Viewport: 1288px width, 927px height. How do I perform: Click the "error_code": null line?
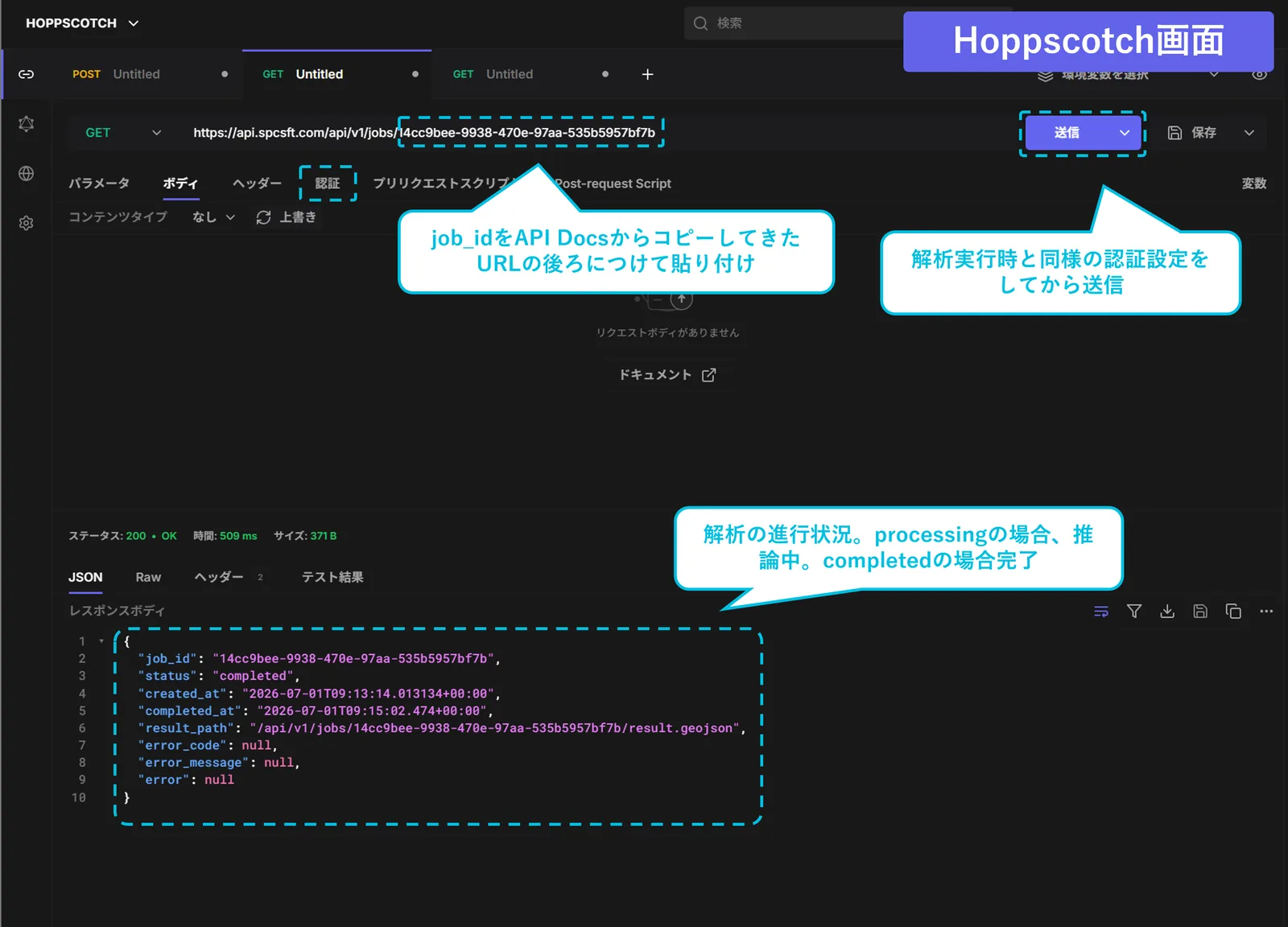pos(207,745)
